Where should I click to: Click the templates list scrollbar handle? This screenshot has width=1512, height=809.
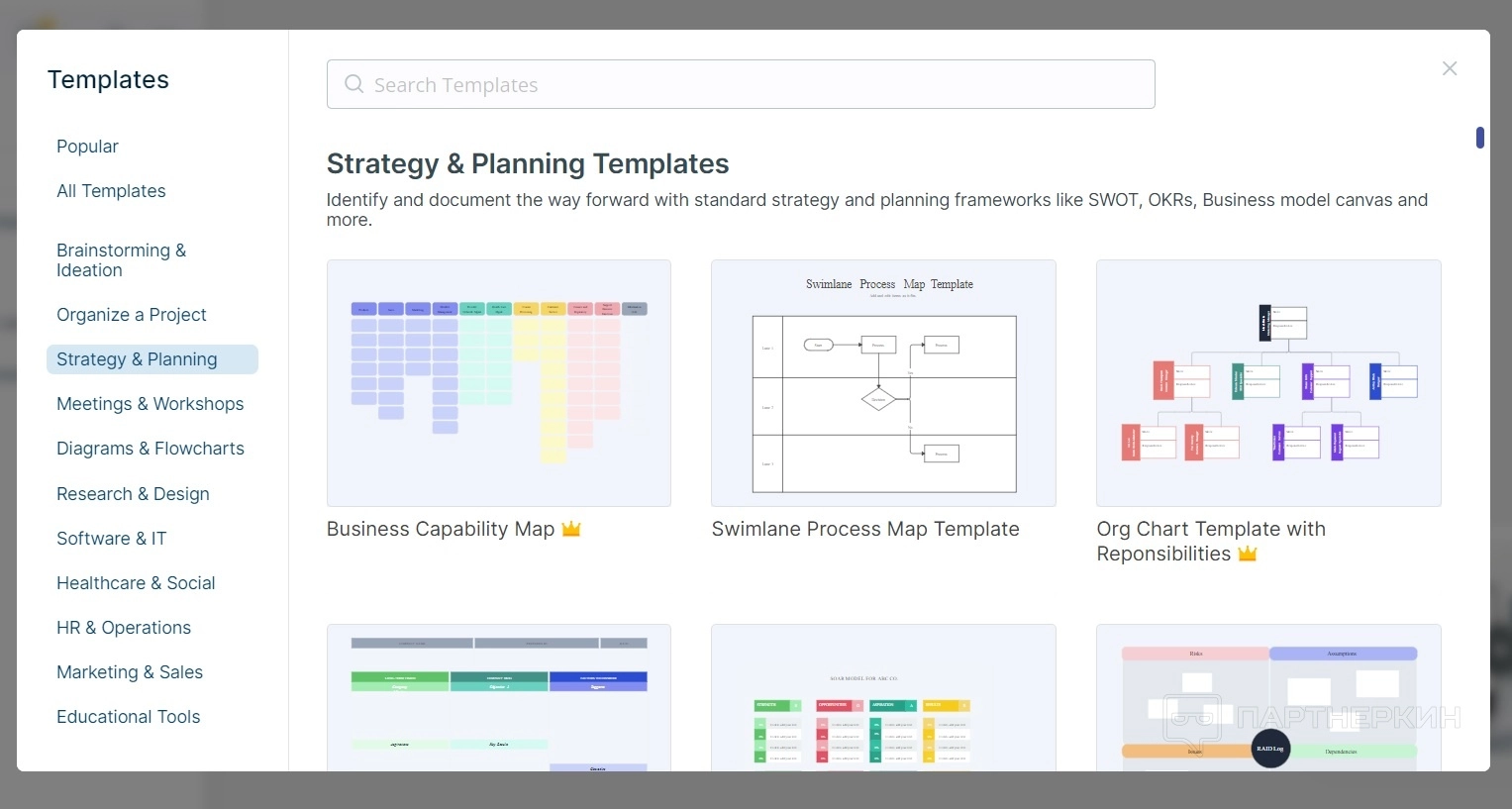coord(1479,138)
